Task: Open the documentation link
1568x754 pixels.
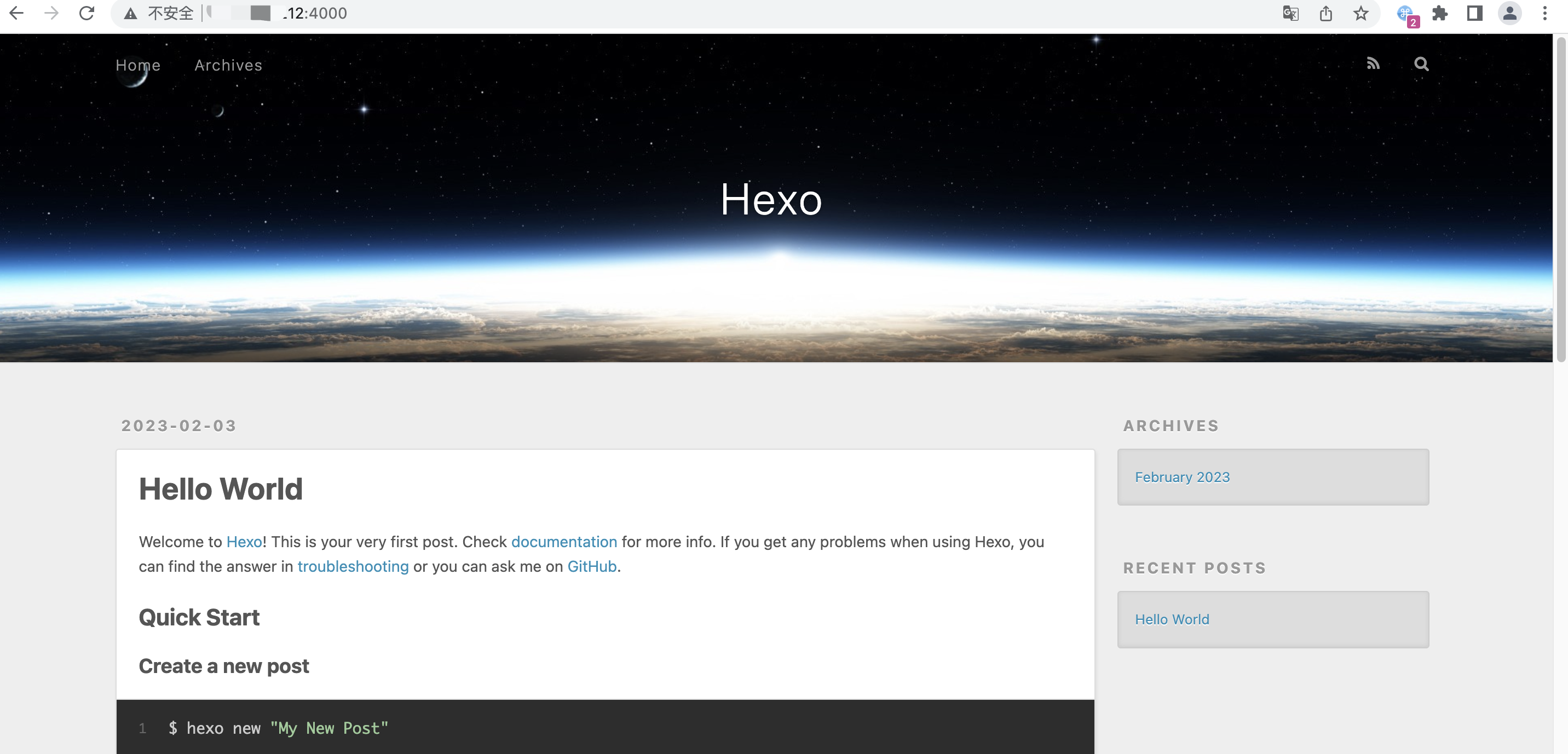Action: click(x=564, y=542)
